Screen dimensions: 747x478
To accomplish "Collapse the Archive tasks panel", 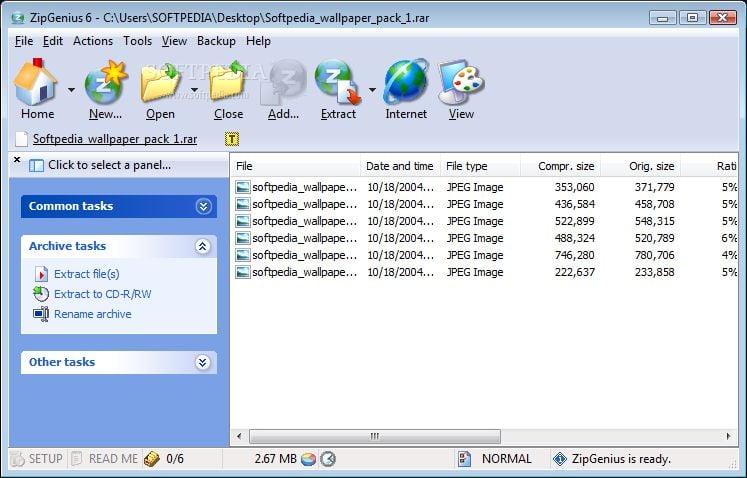I will coord(202,246).
